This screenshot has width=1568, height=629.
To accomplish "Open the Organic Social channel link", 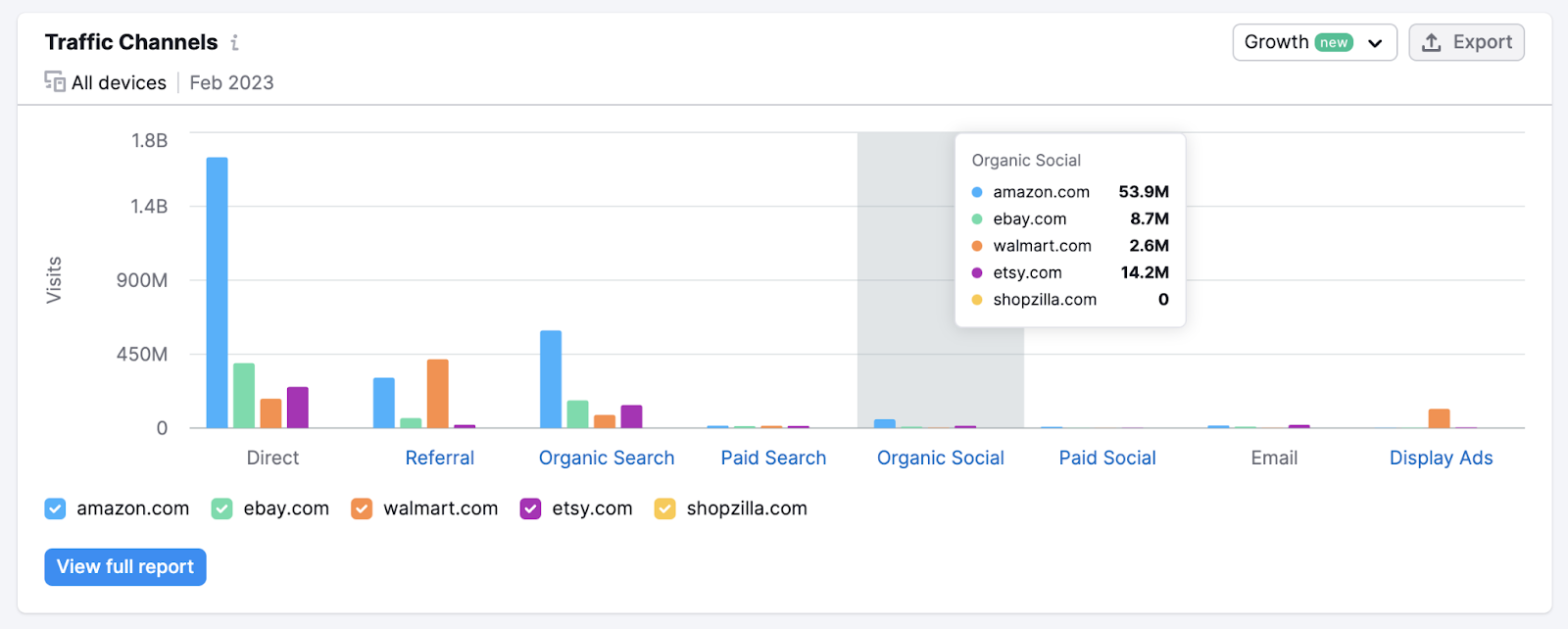I will pos(941,458).
